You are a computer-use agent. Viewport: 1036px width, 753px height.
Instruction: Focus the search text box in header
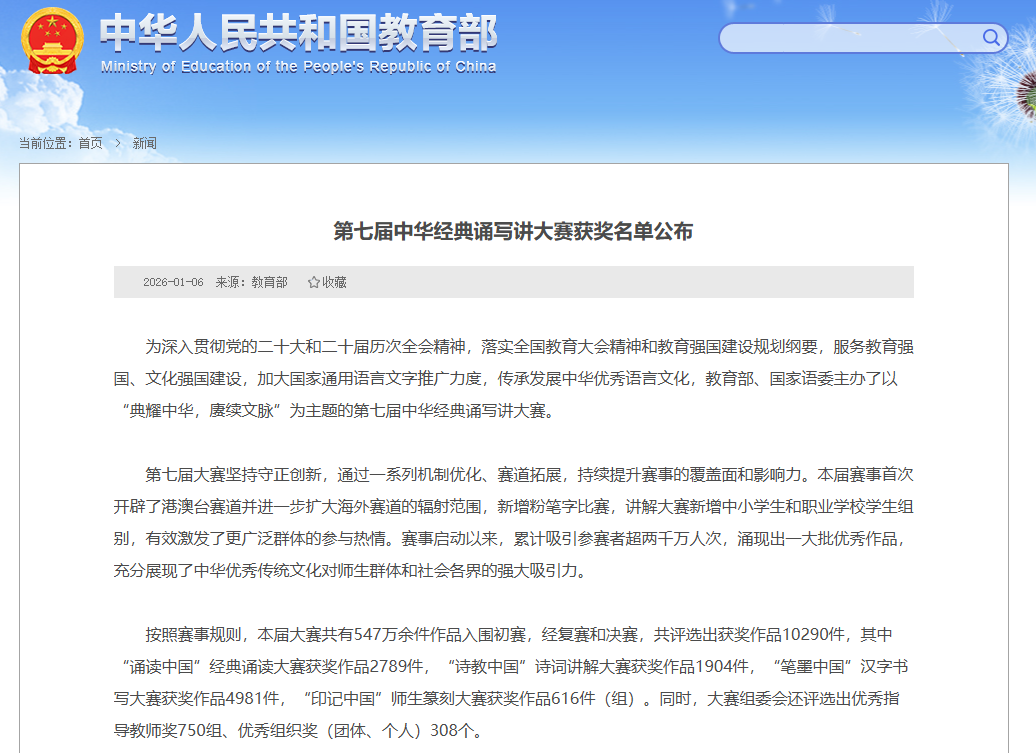coord(850,38)
